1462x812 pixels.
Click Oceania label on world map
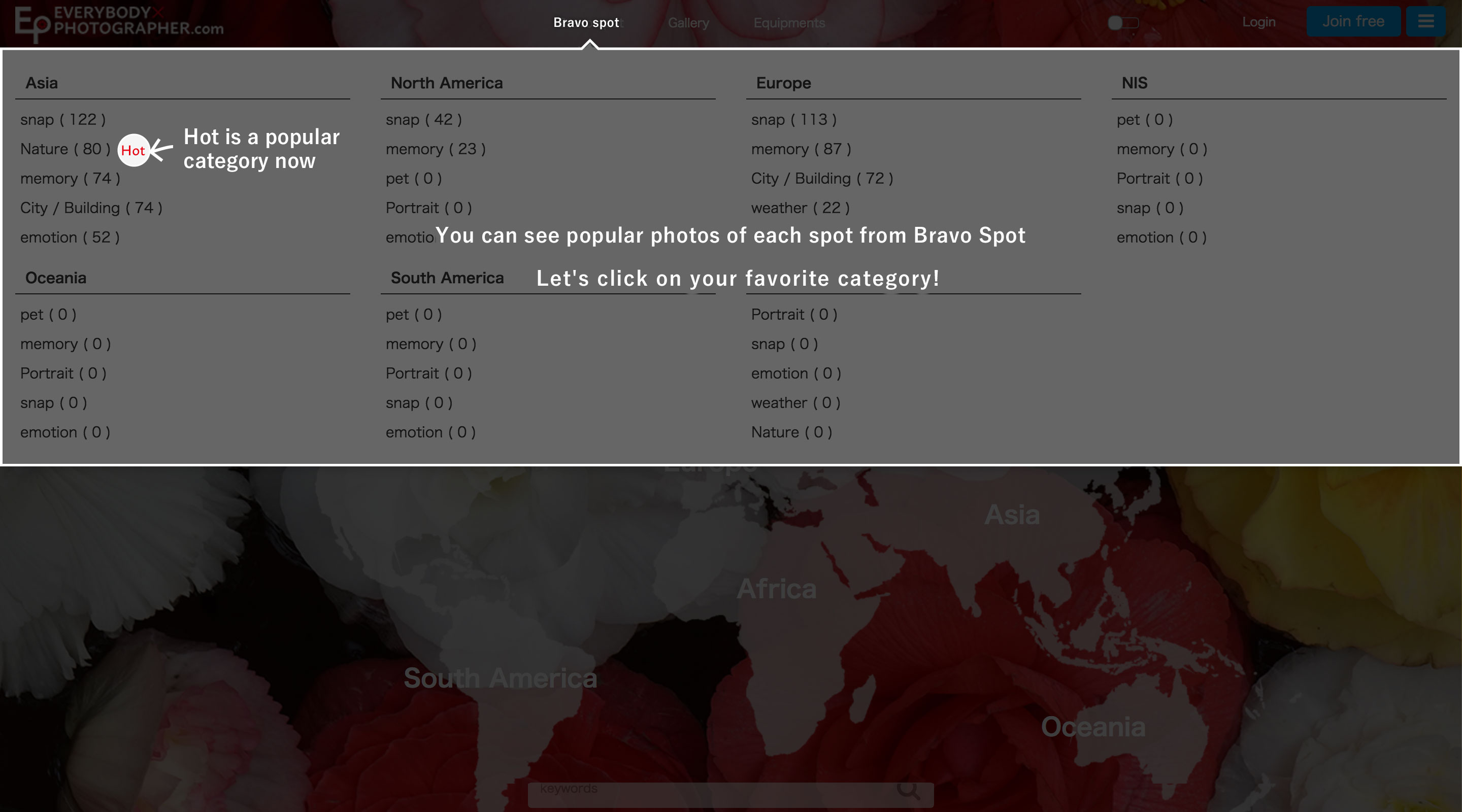point(1093,727)
